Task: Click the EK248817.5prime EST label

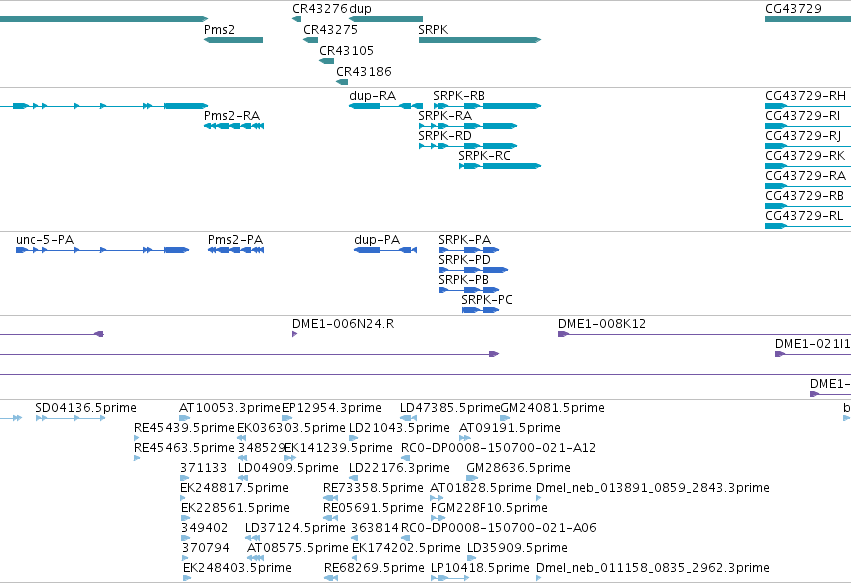Action: [234, 488]
